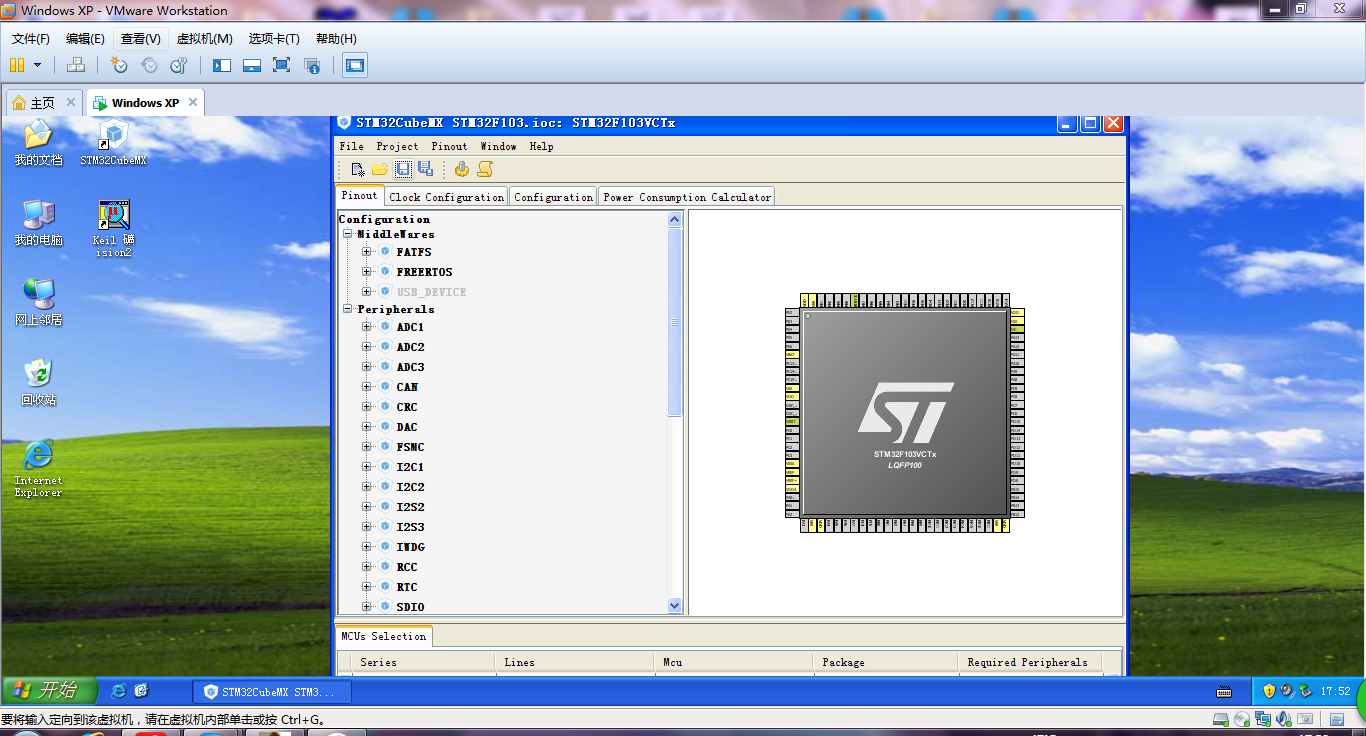Viewport: 1366px width, 736px height.
Task: Select SDIO in the peripherals tree
Action: click(x=410, y=607)
